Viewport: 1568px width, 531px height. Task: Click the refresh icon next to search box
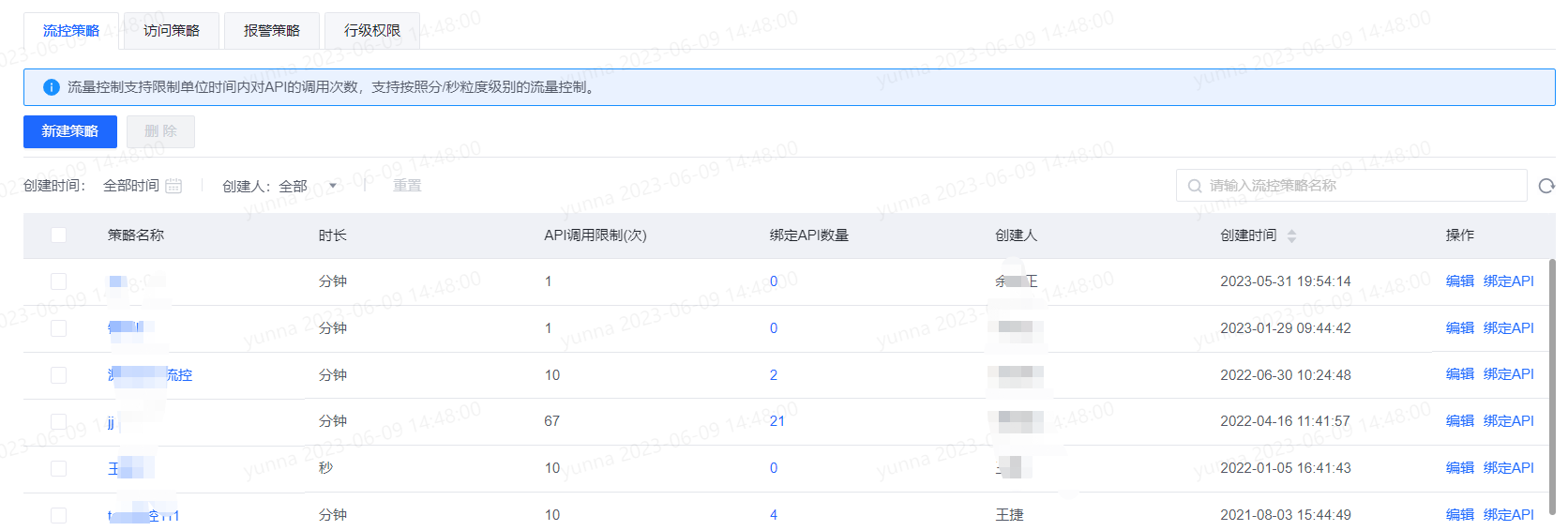(x=1546, y=186)
